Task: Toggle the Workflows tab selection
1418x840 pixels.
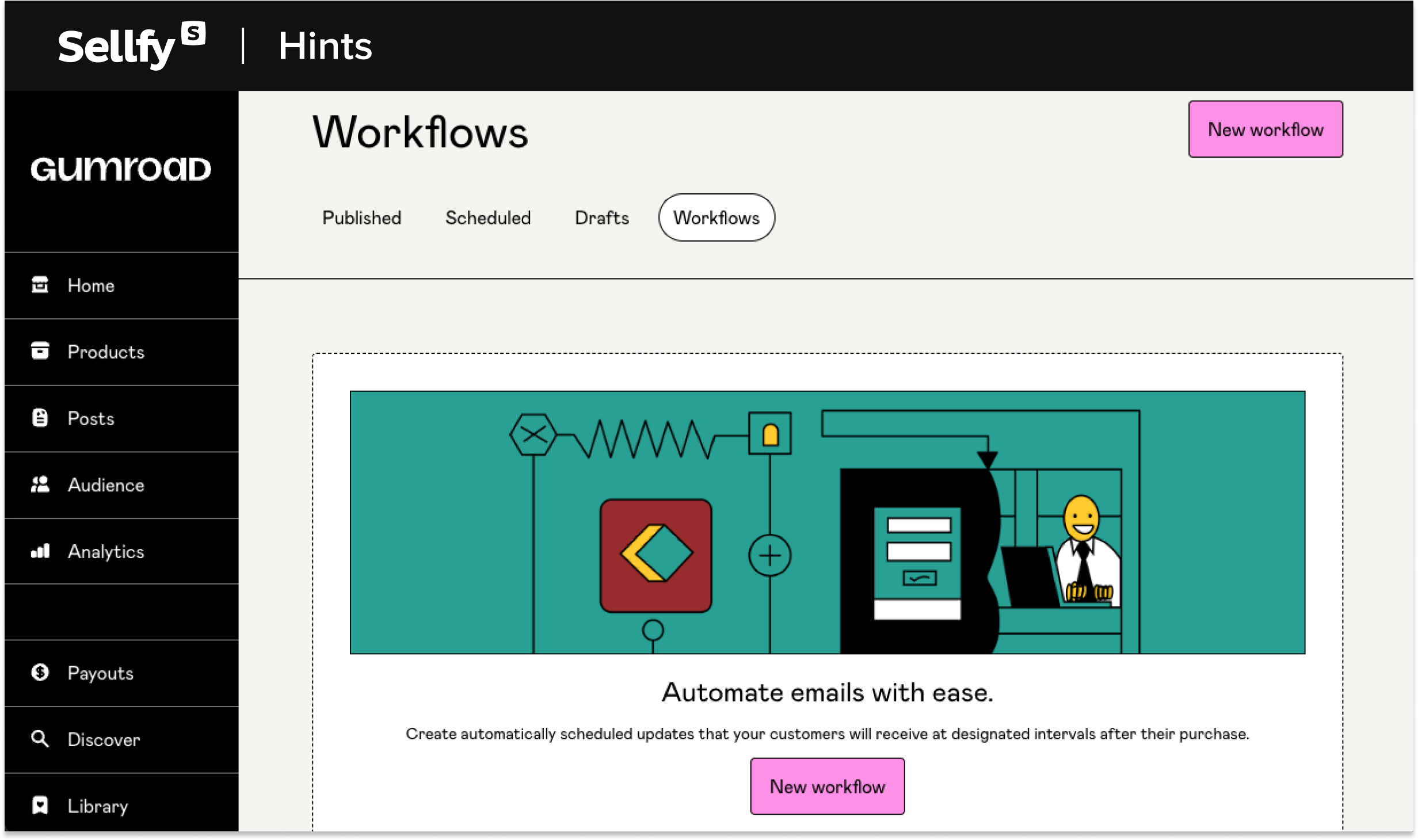Action: (x=716, y=216)
